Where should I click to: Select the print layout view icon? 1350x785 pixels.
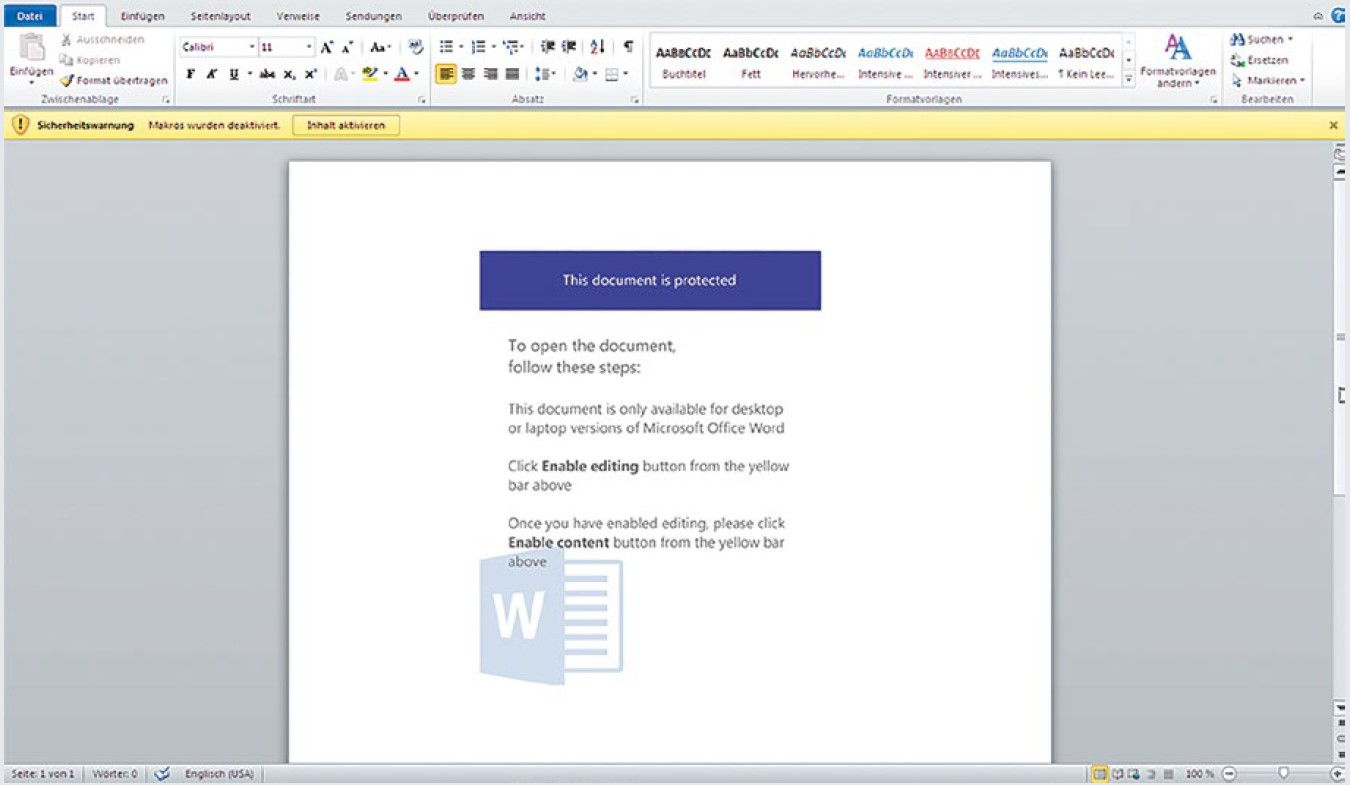(x=1100, y=774)
